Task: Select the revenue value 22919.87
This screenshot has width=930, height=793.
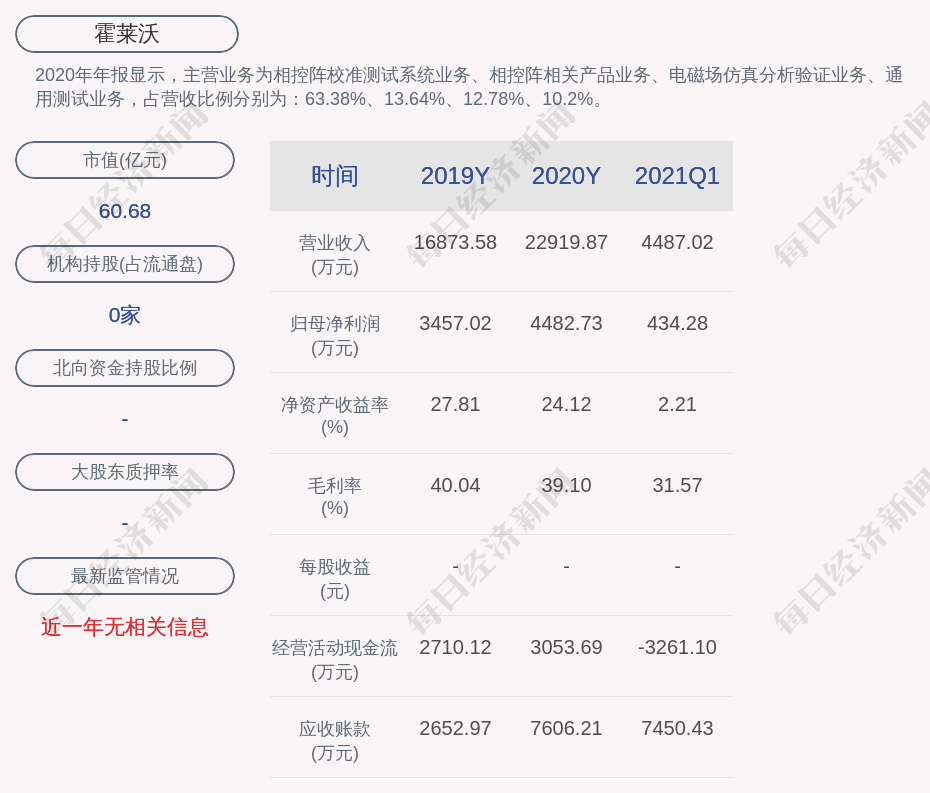Action: click(566, 243)
